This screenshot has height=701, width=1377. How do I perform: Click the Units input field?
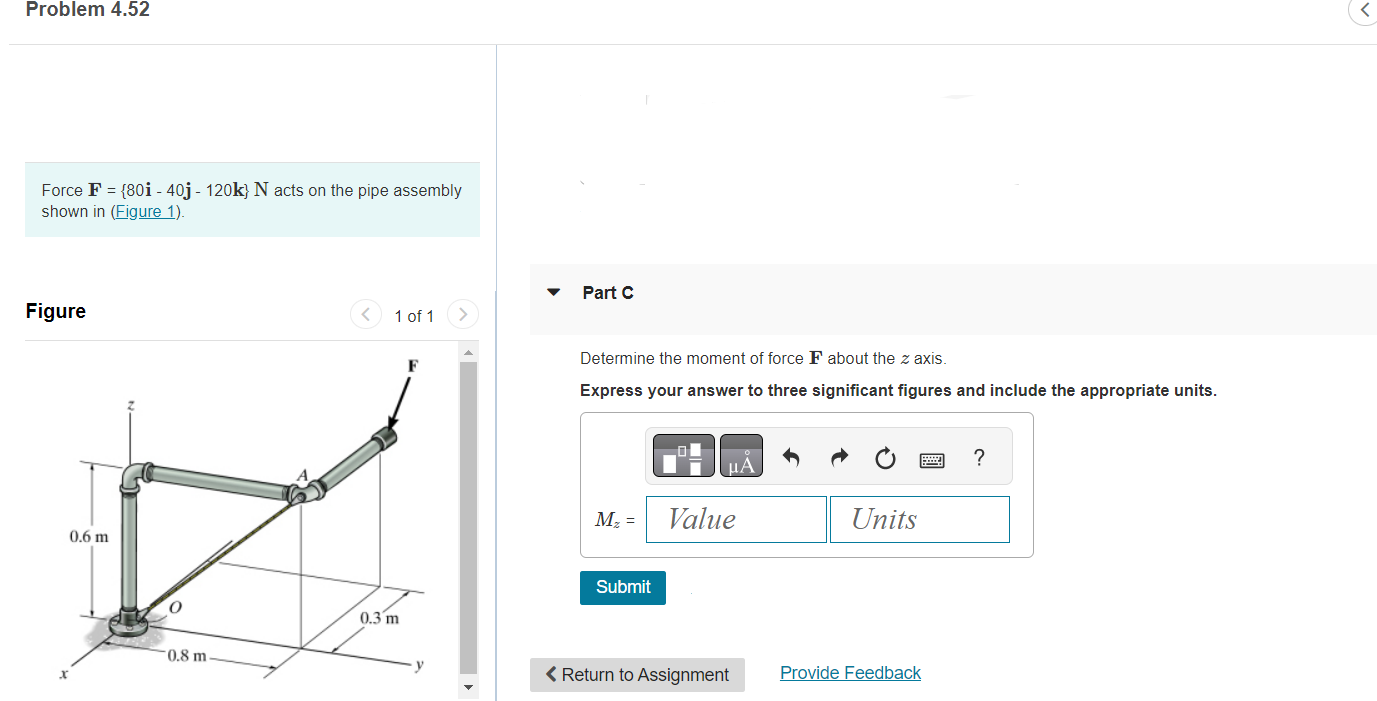pos(918,518)
